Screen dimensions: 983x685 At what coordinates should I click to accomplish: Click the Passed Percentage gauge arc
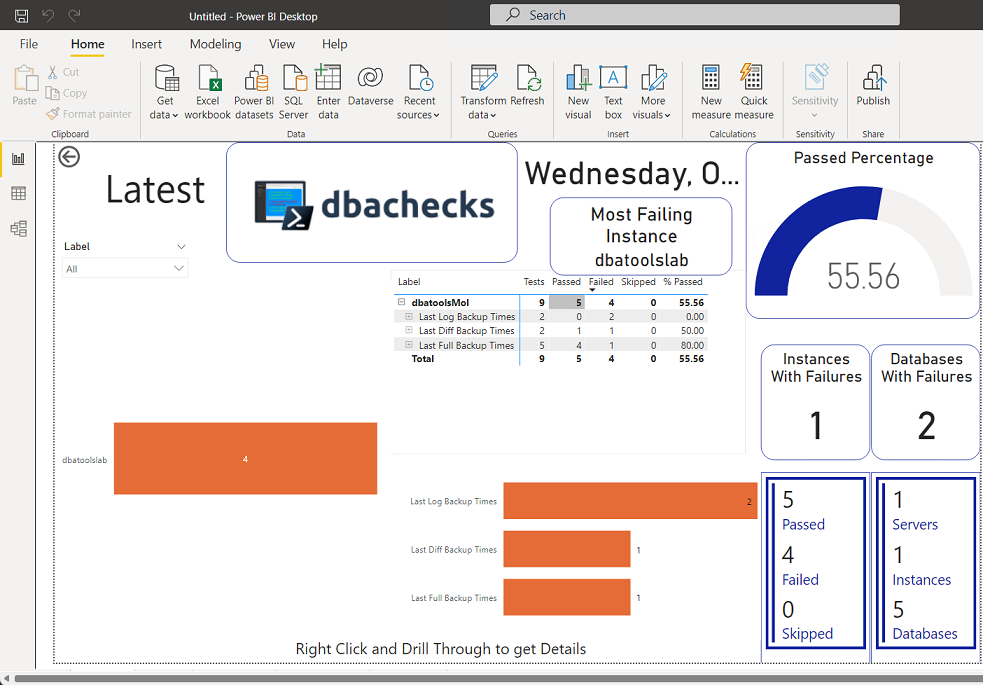tap(815, 232)
